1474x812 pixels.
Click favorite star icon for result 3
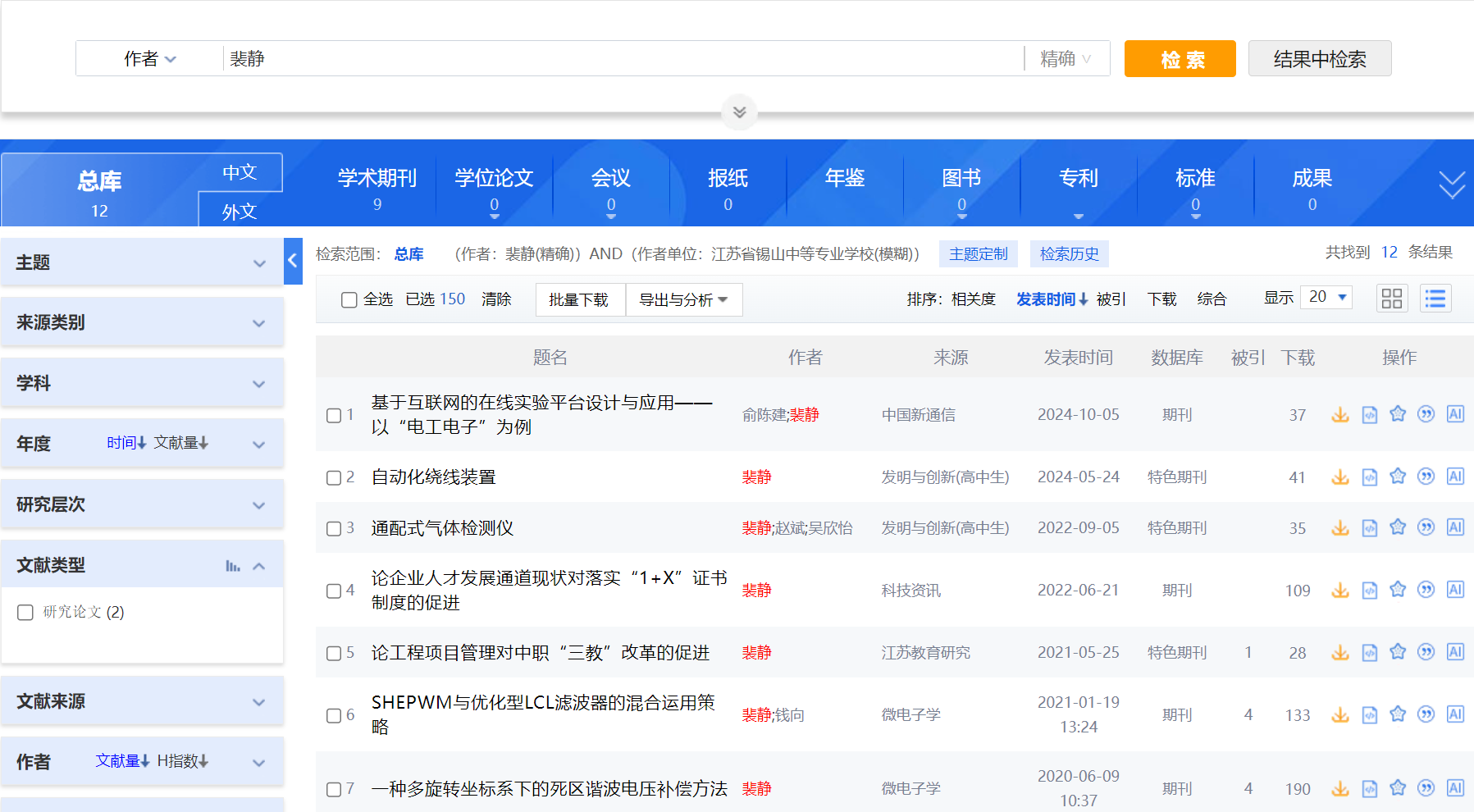point(1398,527)
